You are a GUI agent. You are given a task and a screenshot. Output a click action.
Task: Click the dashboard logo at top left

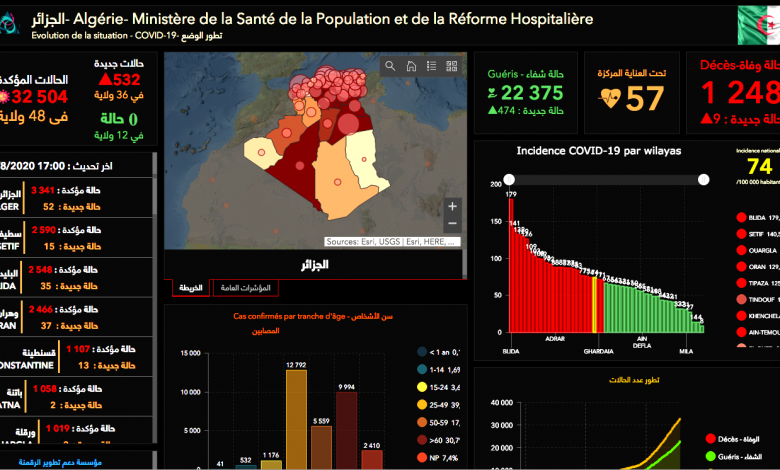pyautogui.click(x=8, y=23)
